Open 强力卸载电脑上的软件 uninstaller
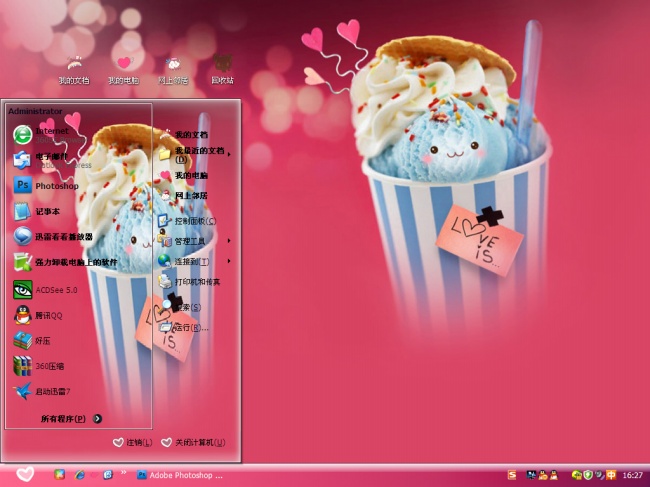This screenshot has width=650, height=487. tap(65, 262)
